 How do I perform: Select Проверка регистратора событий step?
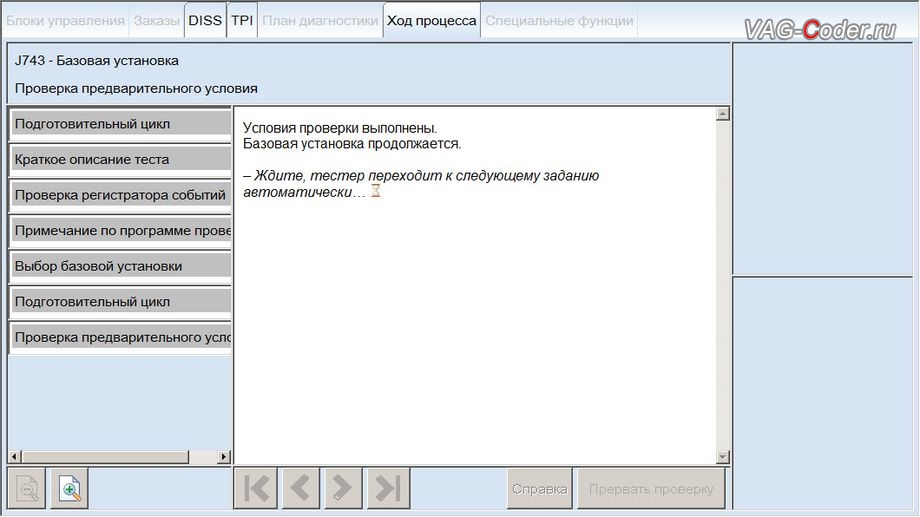(x=121, y=195)
